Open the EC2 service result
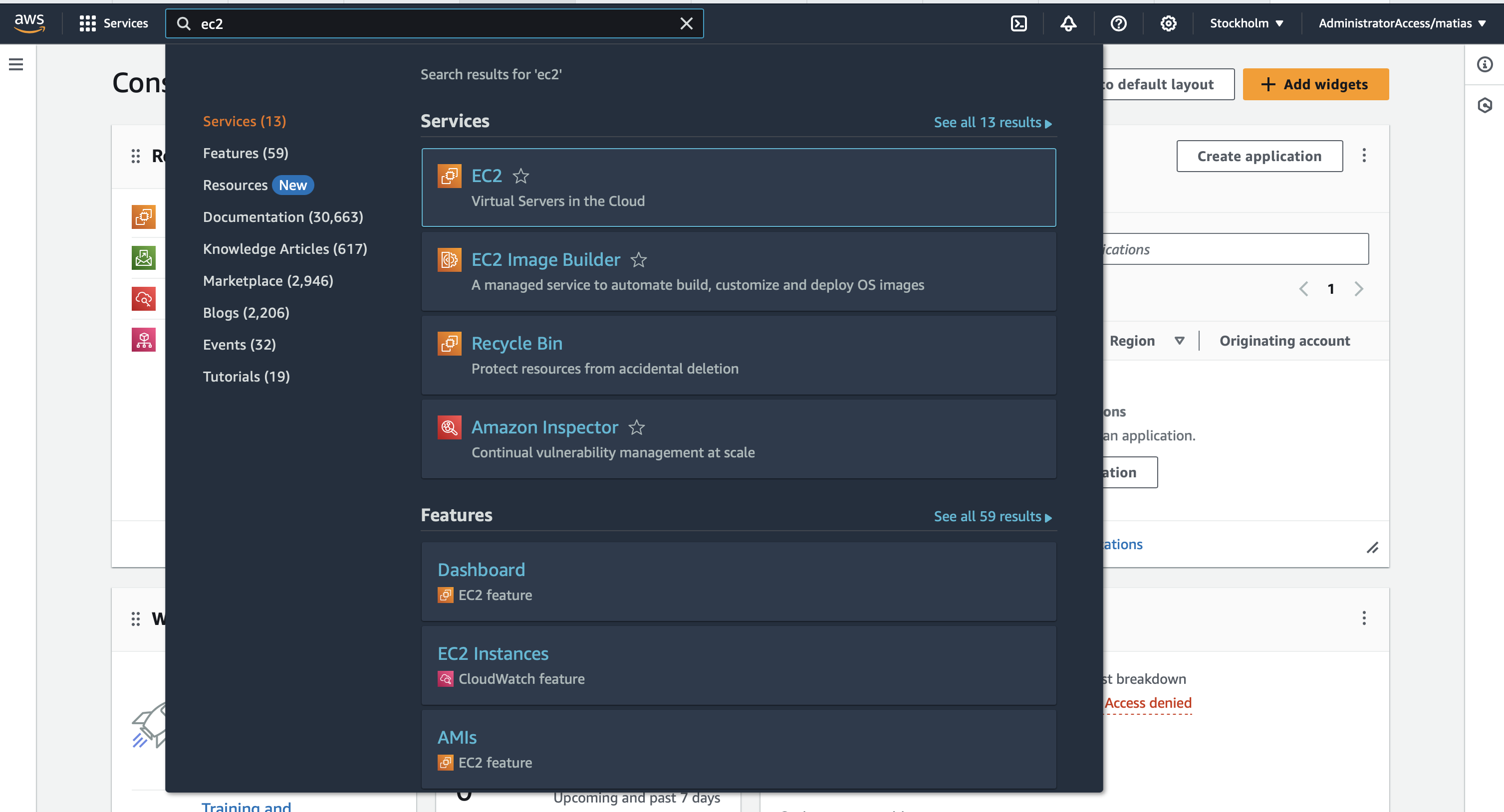Viewport: 1504px width, 812px height. click(739, 188)
